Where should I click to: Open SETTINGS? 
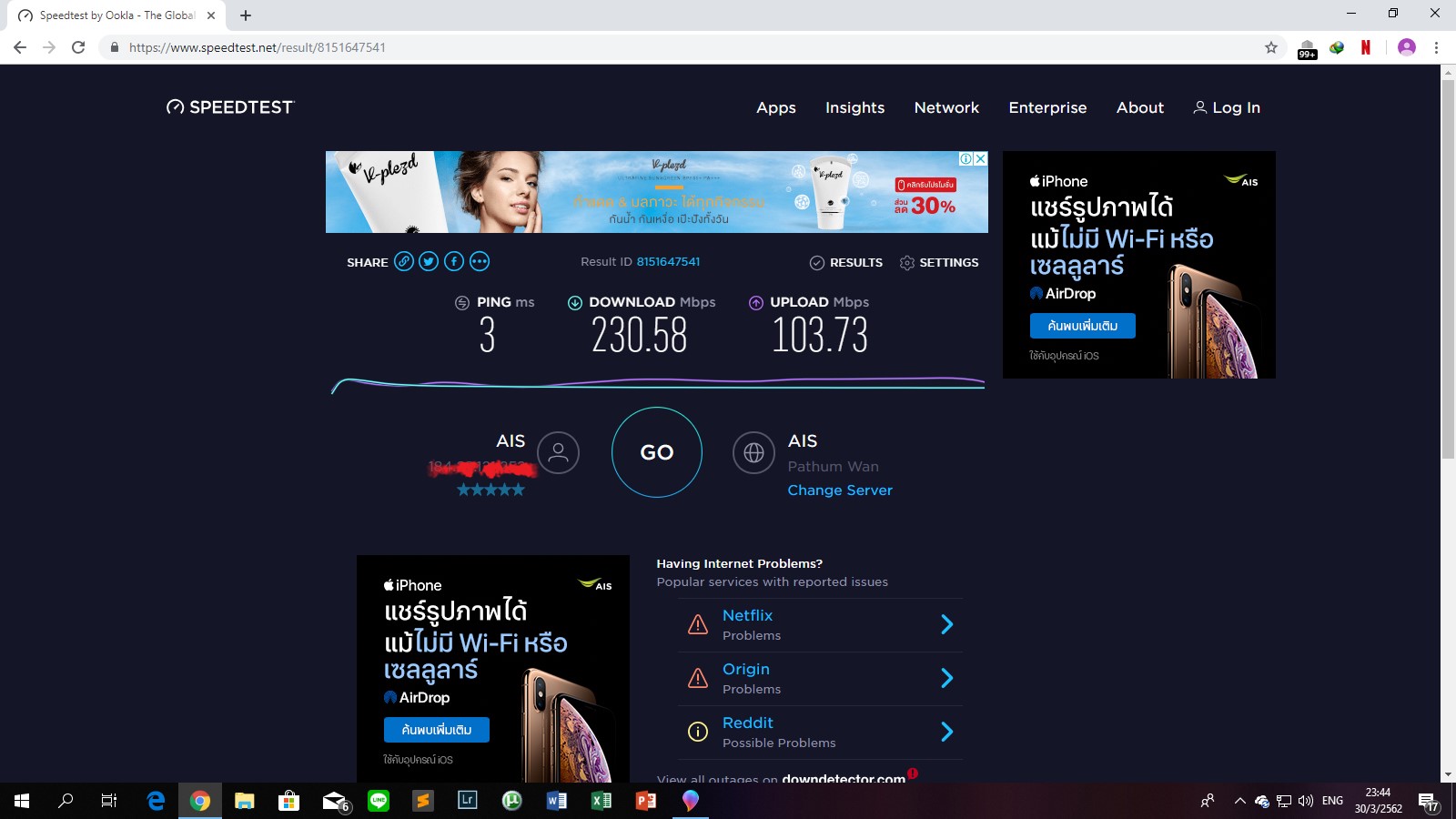939,262
